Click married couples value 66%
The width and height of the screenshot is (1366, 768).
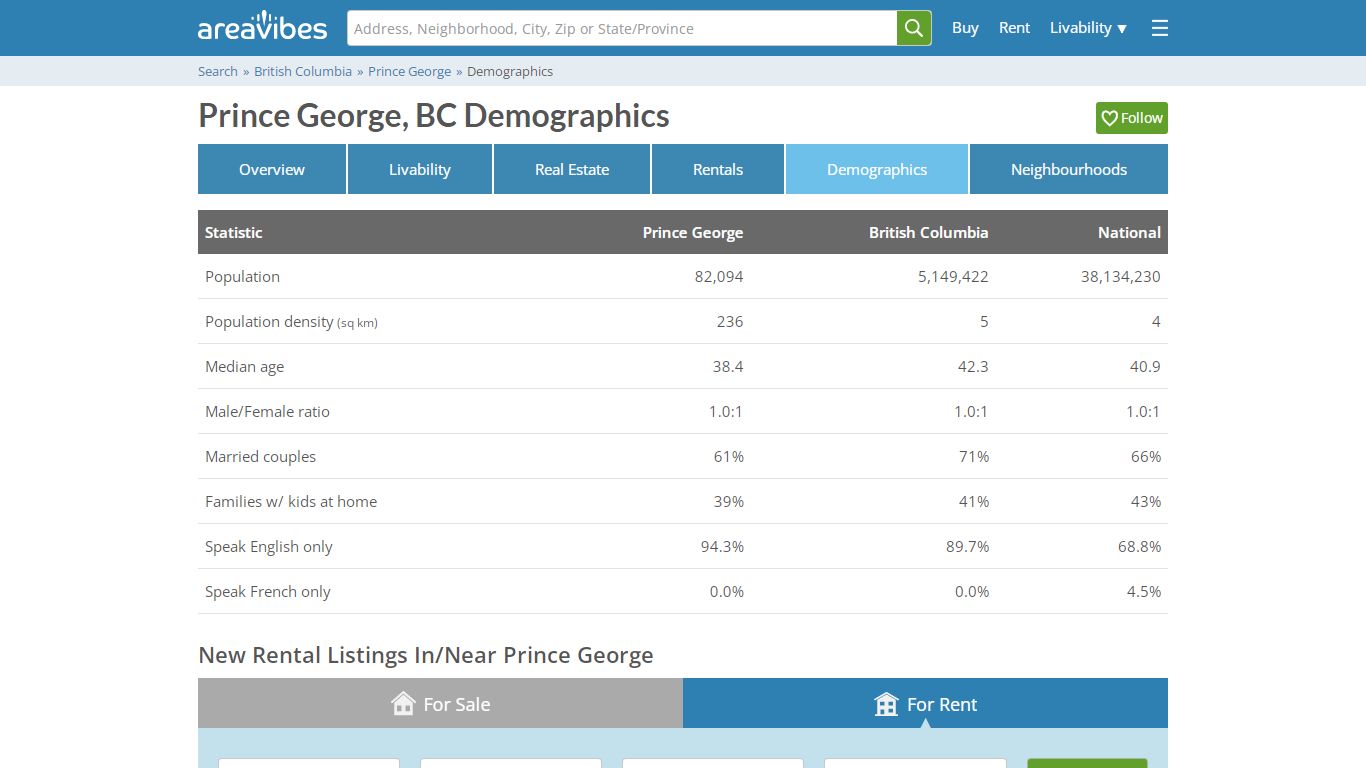(x=1146, y=456)
